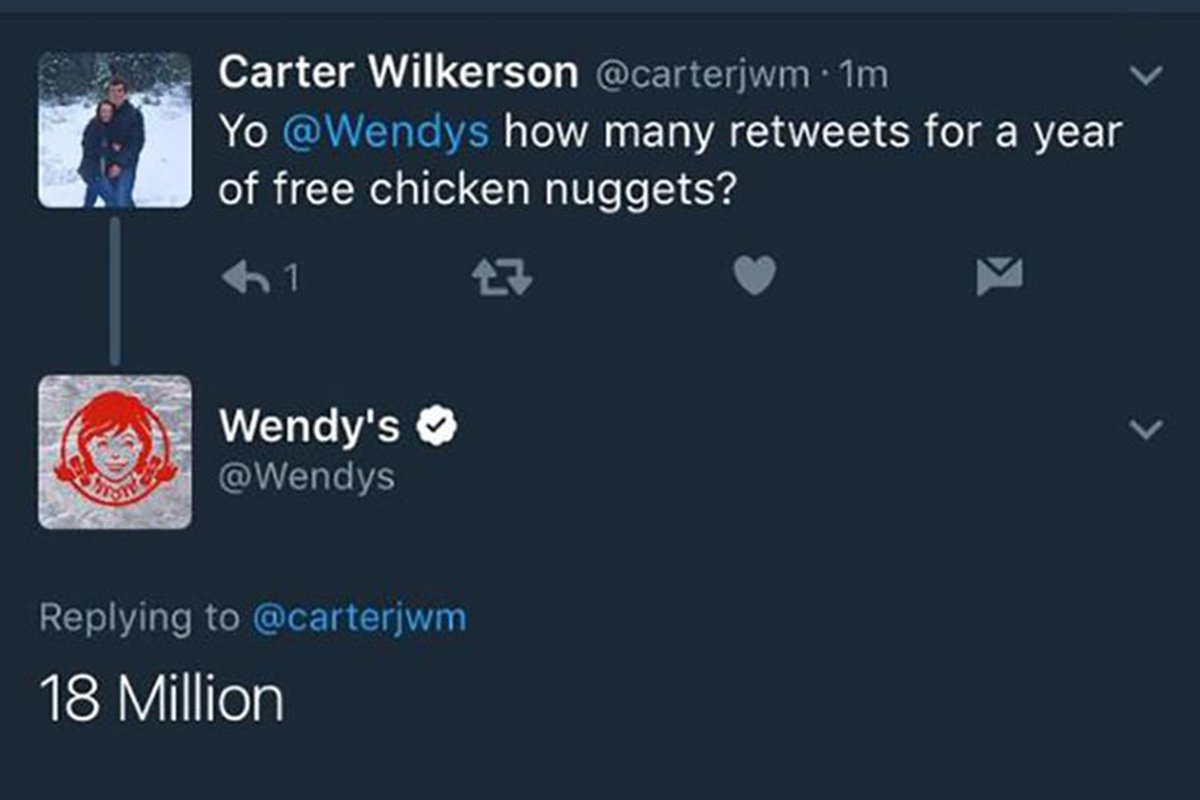Click the gray @Wendys handle under Wendy's name

pyautogui.click(x=307, y=477)
